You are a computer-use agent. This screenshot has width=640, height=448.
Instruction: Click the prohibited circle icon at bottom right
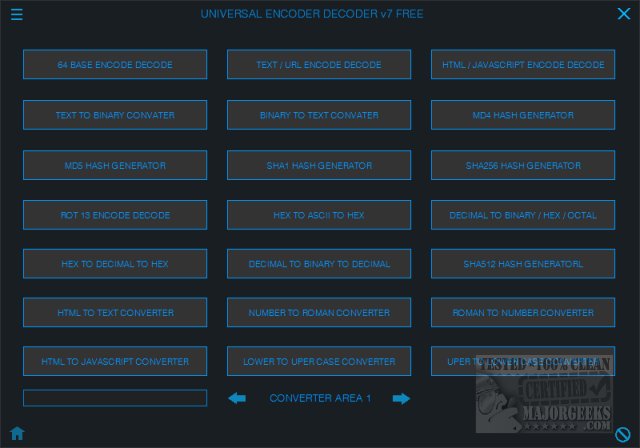point(622,435)
